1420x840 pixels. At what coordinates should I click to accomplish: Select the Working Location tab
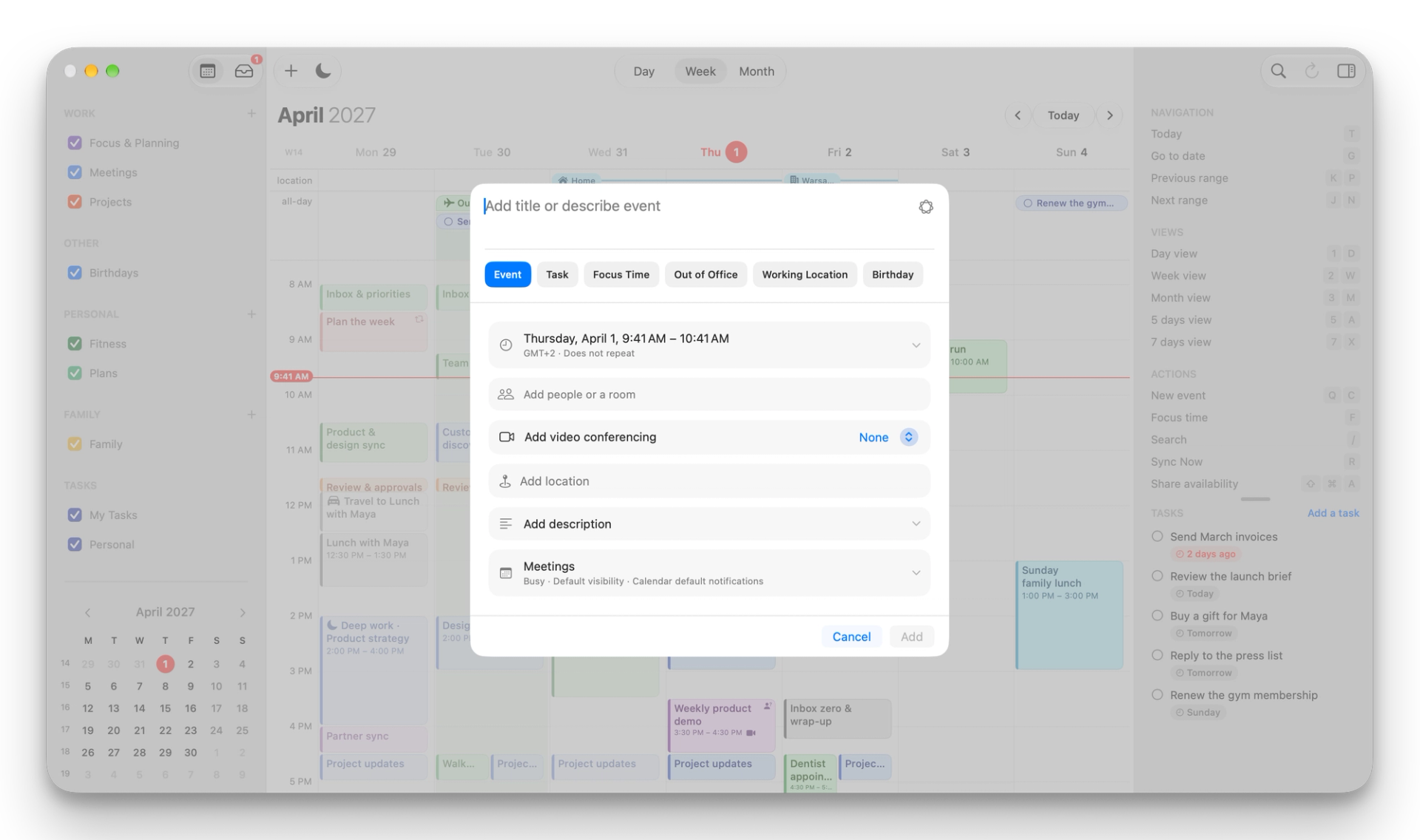tap(805, 274)
